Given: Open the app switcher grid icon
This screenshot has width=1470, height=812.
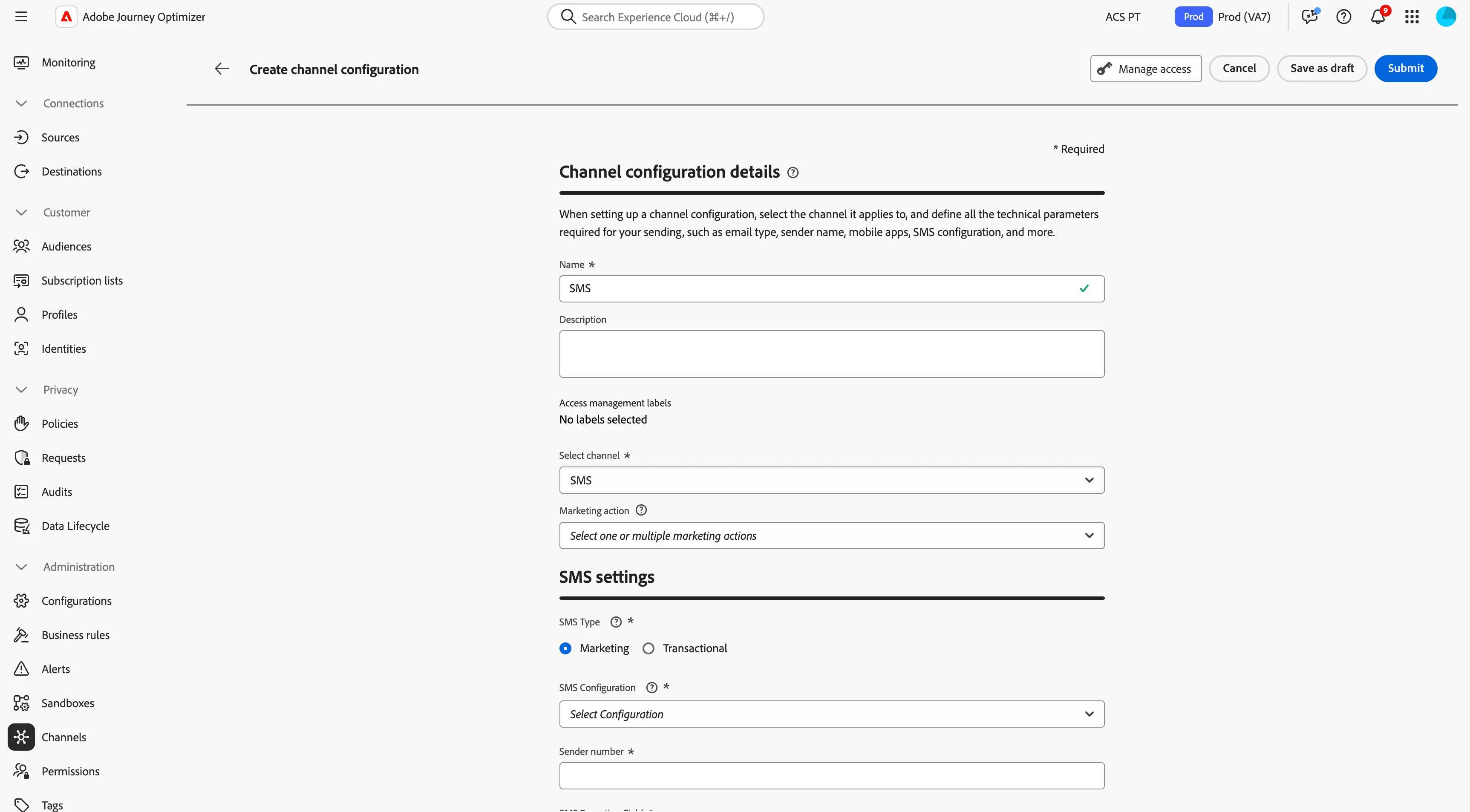Looking at the screenshot, I should pos(1412,17).
